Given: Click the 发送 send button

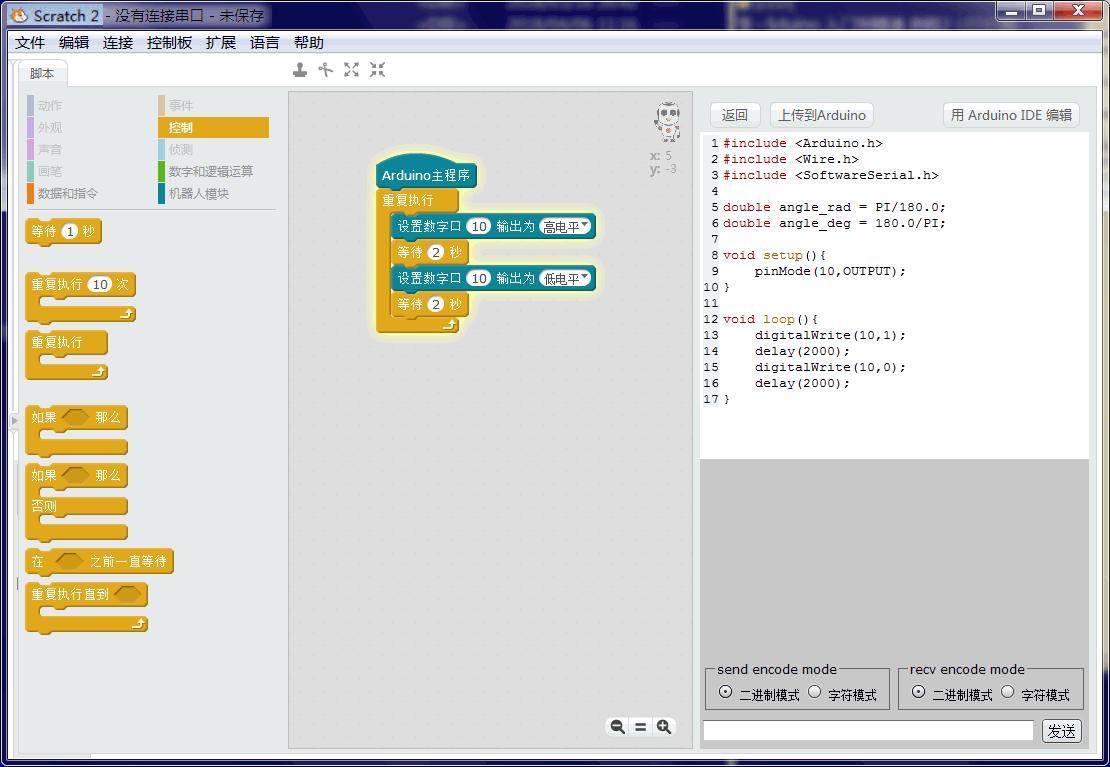Looking at the screenshot, I should [x=1062, y=731].
